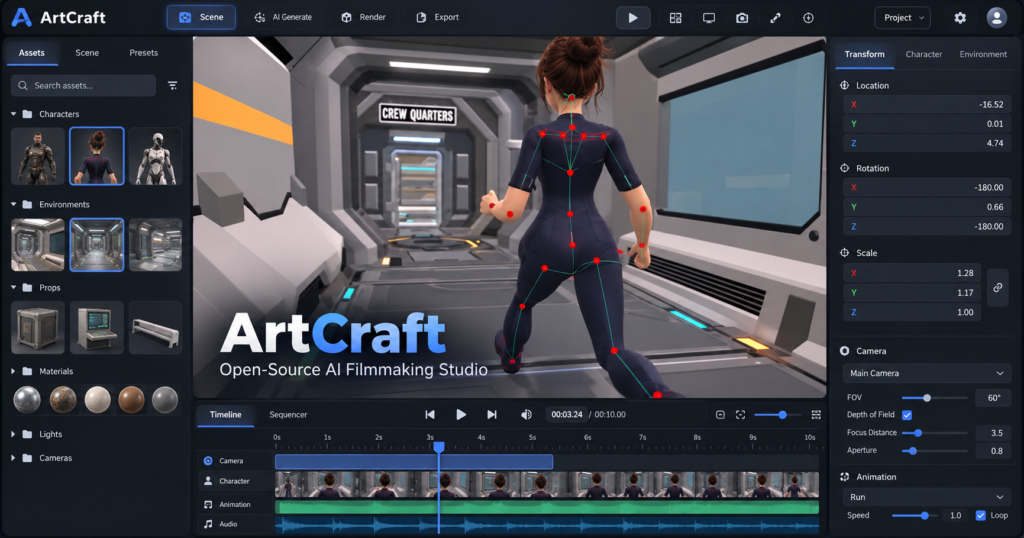Open the Export option
The image size is (1024, 538).
(x=438, y=18)
